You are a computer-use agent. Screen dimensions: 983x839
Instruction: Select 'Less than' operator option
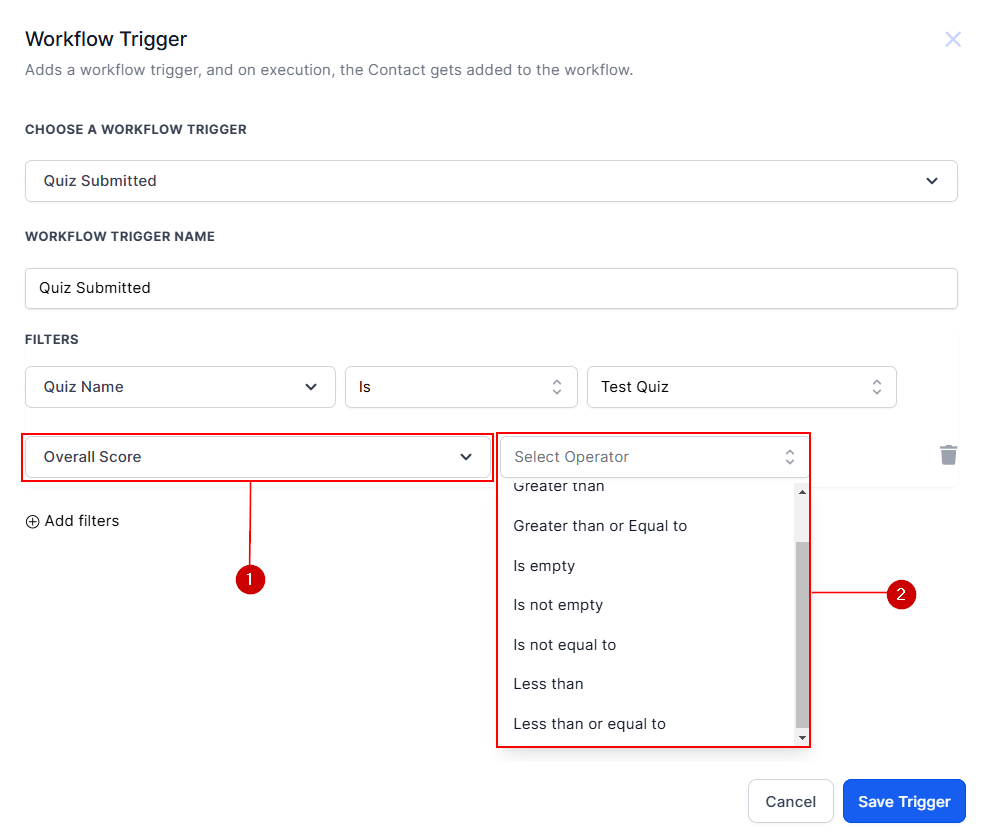click(548, 684)
